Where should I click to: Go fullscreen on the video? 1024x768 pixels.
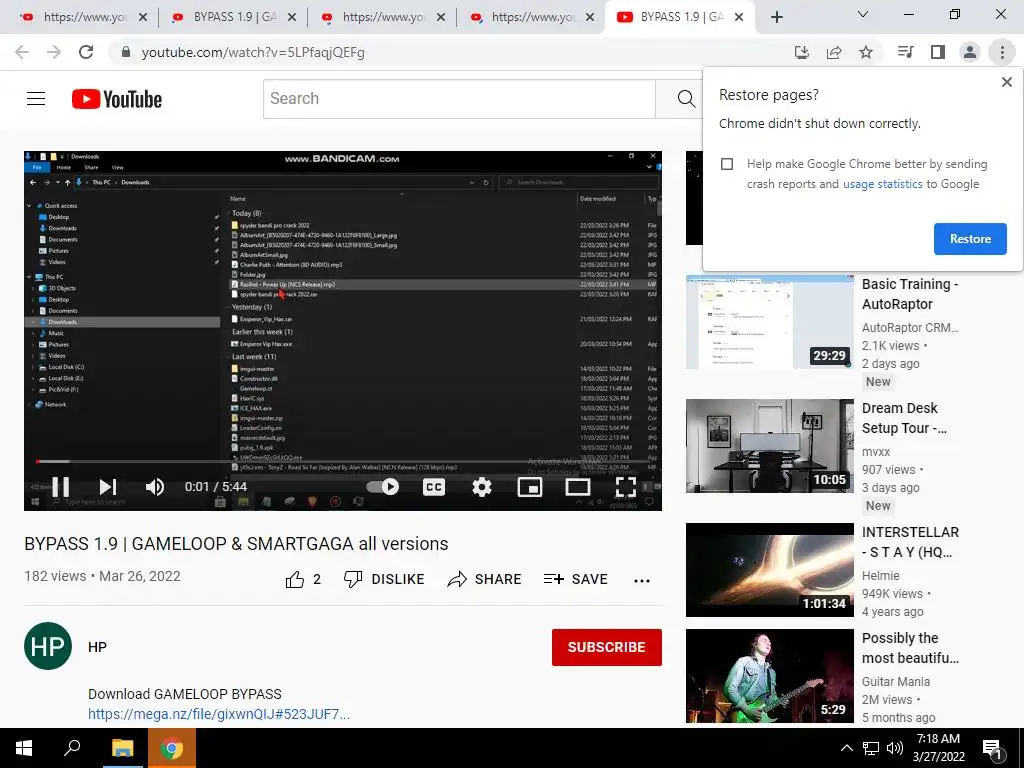(626, 487)
